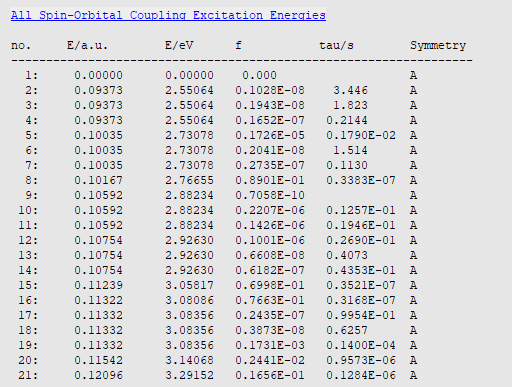Click the tau value 0.1284E-06
The image size is (512, 387).
tap(361, 375)
